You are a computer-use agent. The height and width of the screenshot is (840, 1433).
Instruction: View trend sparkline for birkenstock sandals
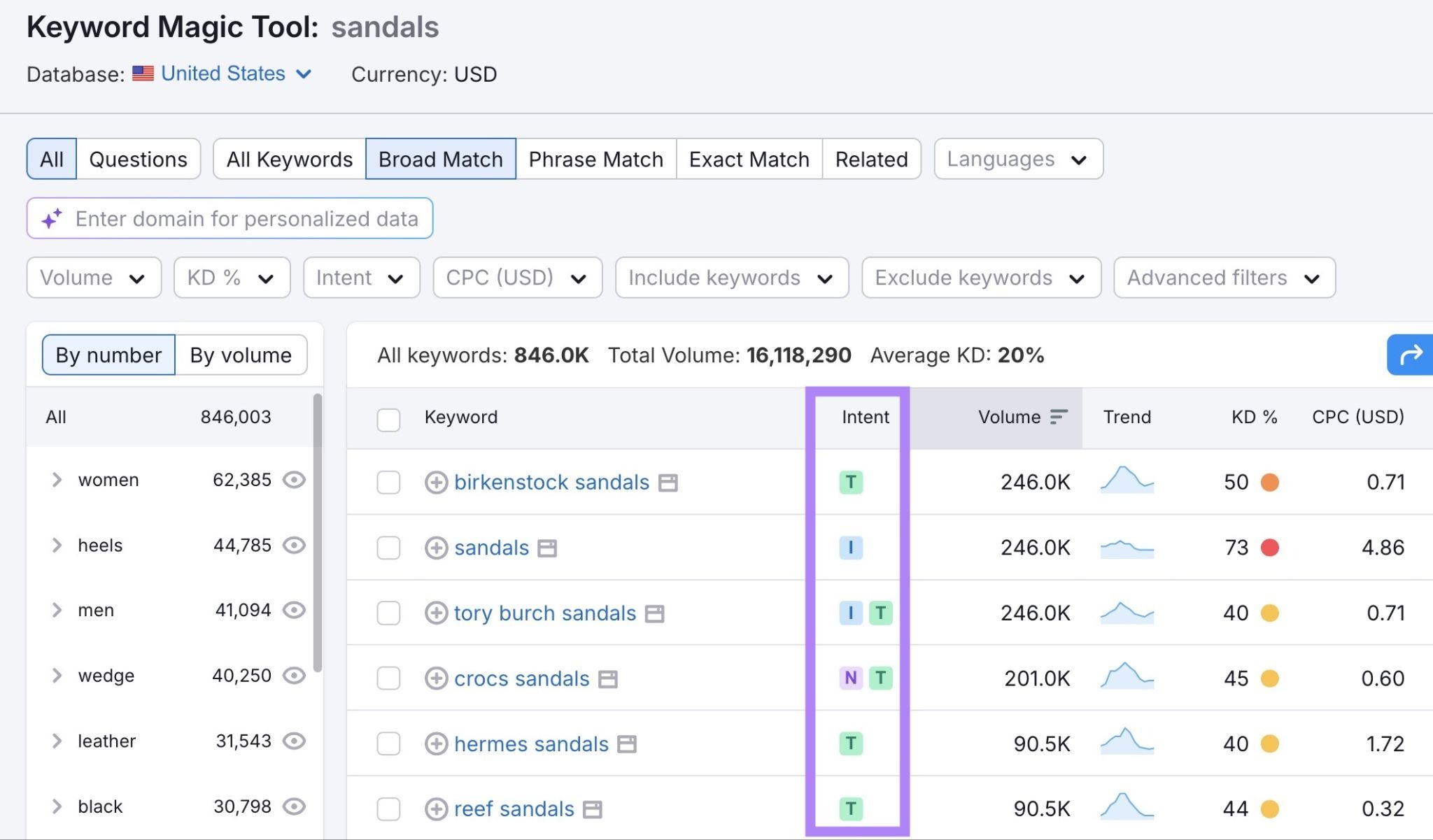1127,480
